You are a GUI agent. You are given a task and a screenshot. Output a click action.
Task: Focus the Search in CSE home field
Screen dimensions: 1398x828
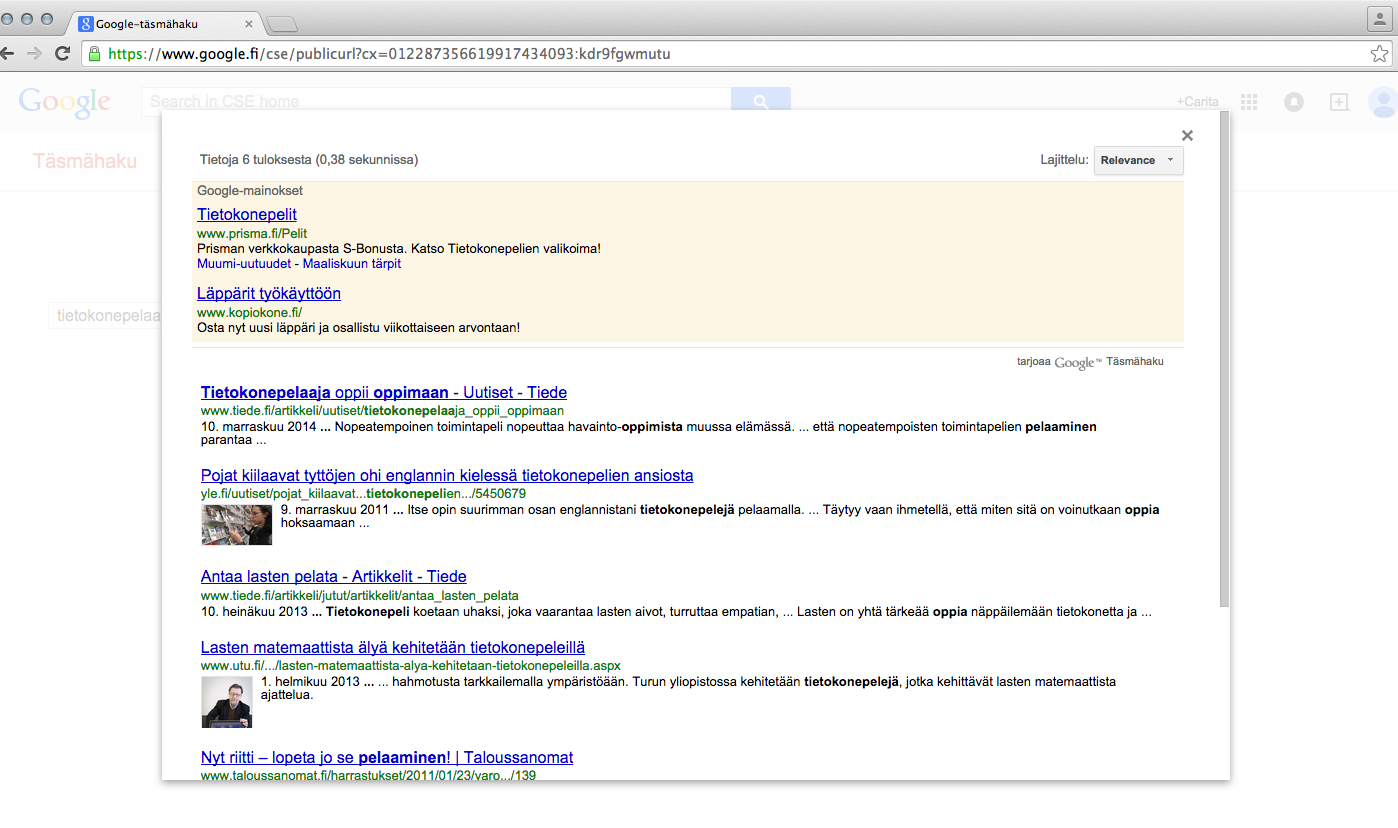pyautogui.click(x=436, y=101)
